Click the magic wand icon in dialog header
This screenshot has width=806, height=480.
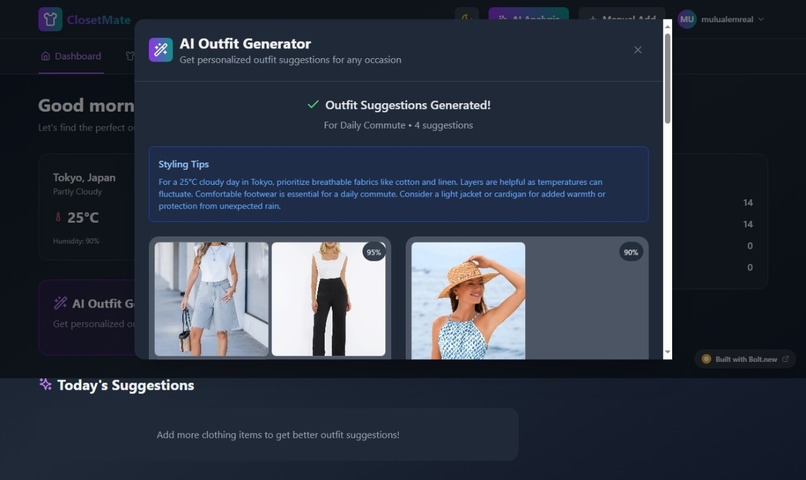point(161,50)
